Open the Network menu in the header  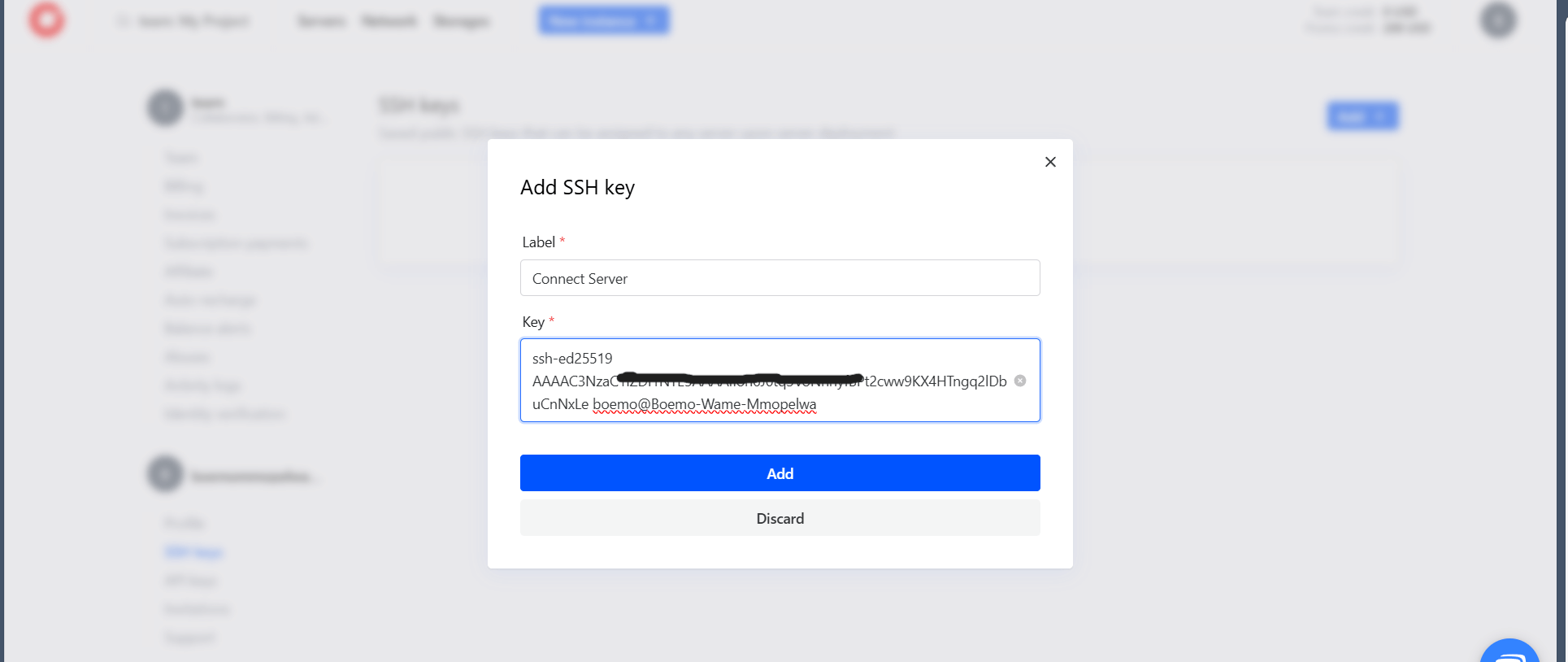(389, 21)
